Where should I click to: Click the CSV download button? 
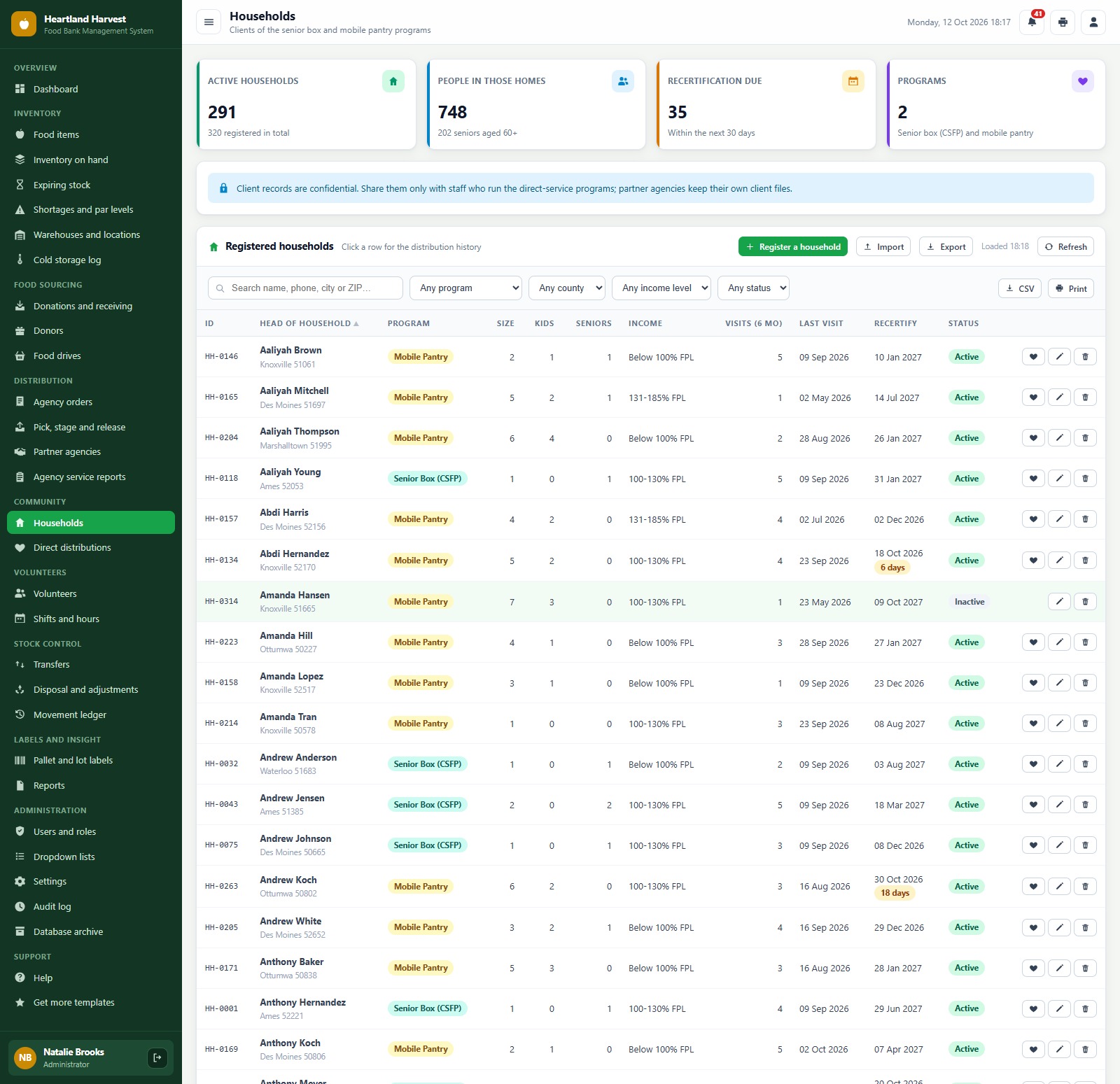(x=1020, y=289)
